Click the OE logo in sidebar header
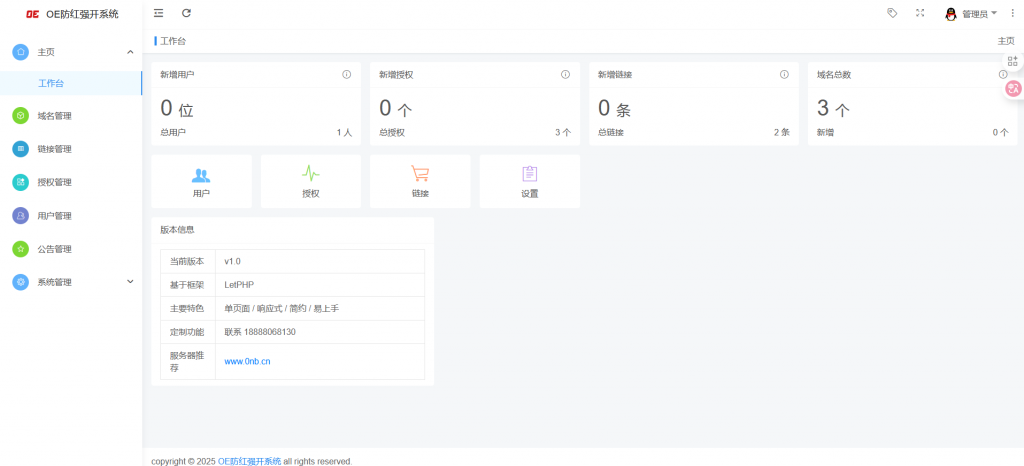 click(x=33, y=14)
